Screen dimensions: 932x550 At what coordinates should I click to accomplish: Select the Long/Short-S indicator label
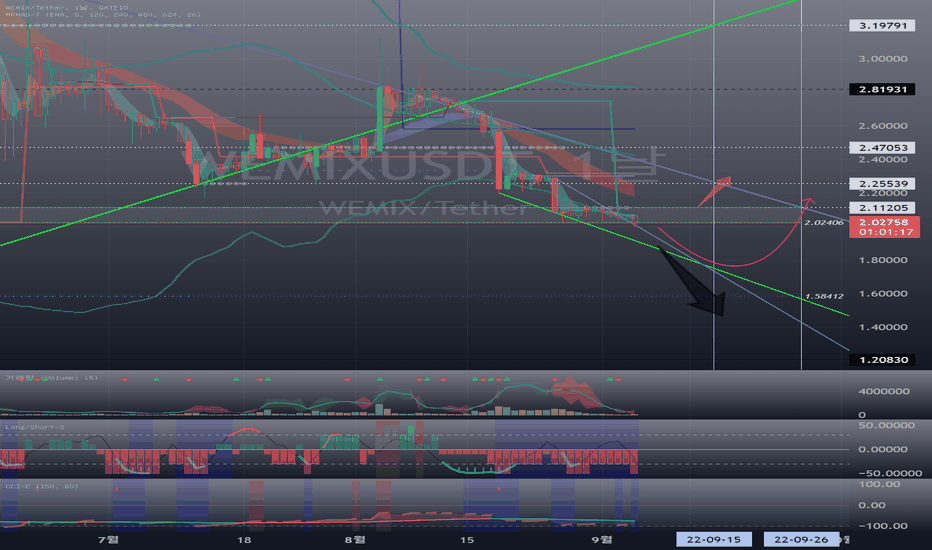(x=34, y=427)
